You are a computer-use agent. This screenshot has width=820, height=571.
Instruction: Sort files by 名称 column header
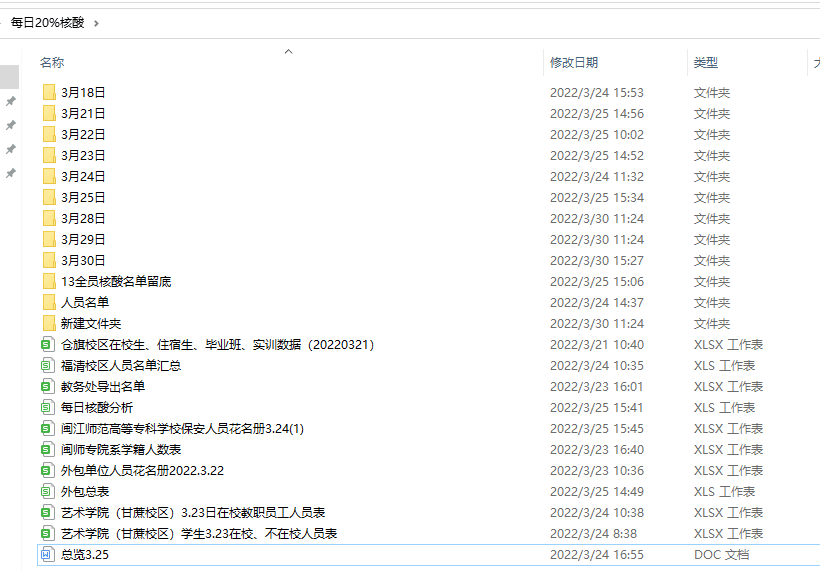pyautogui.click(x=52, y=62)
